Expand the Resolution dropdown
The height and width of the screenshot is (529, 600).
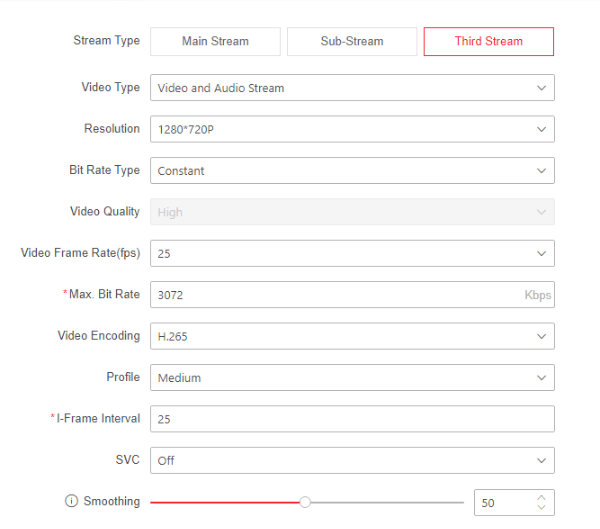352,129
